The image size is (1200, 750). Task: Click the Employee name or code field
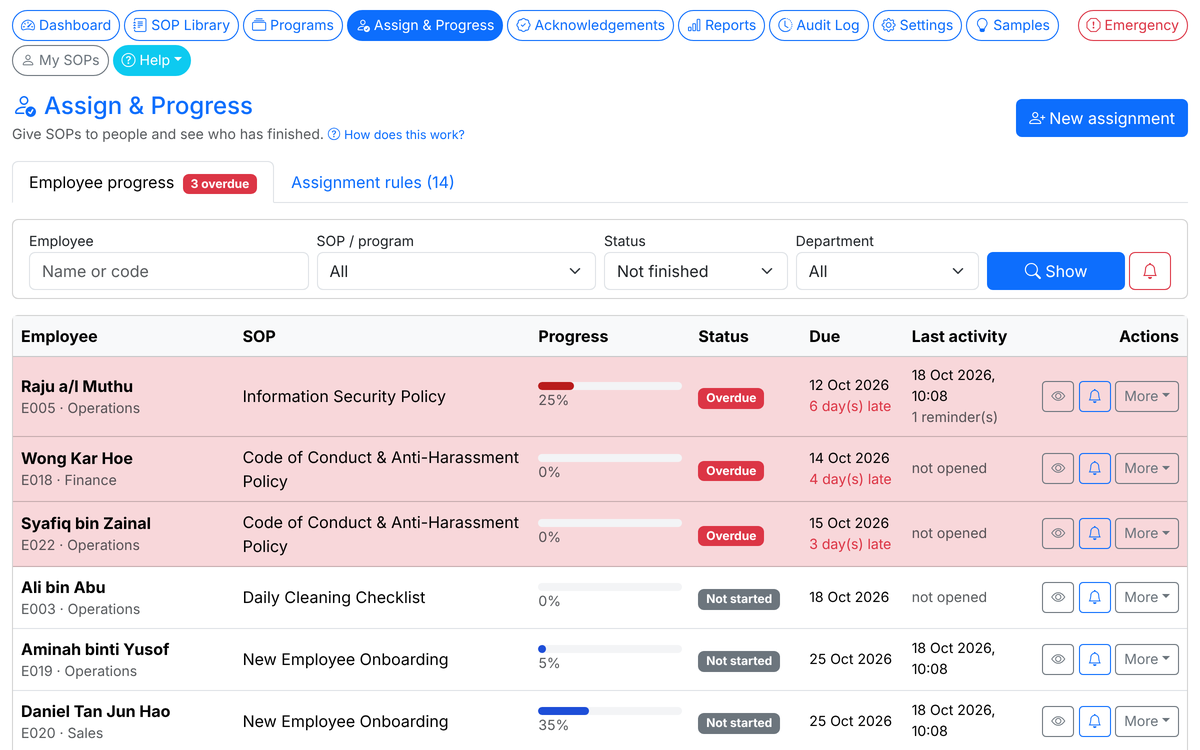coord(169,271)
